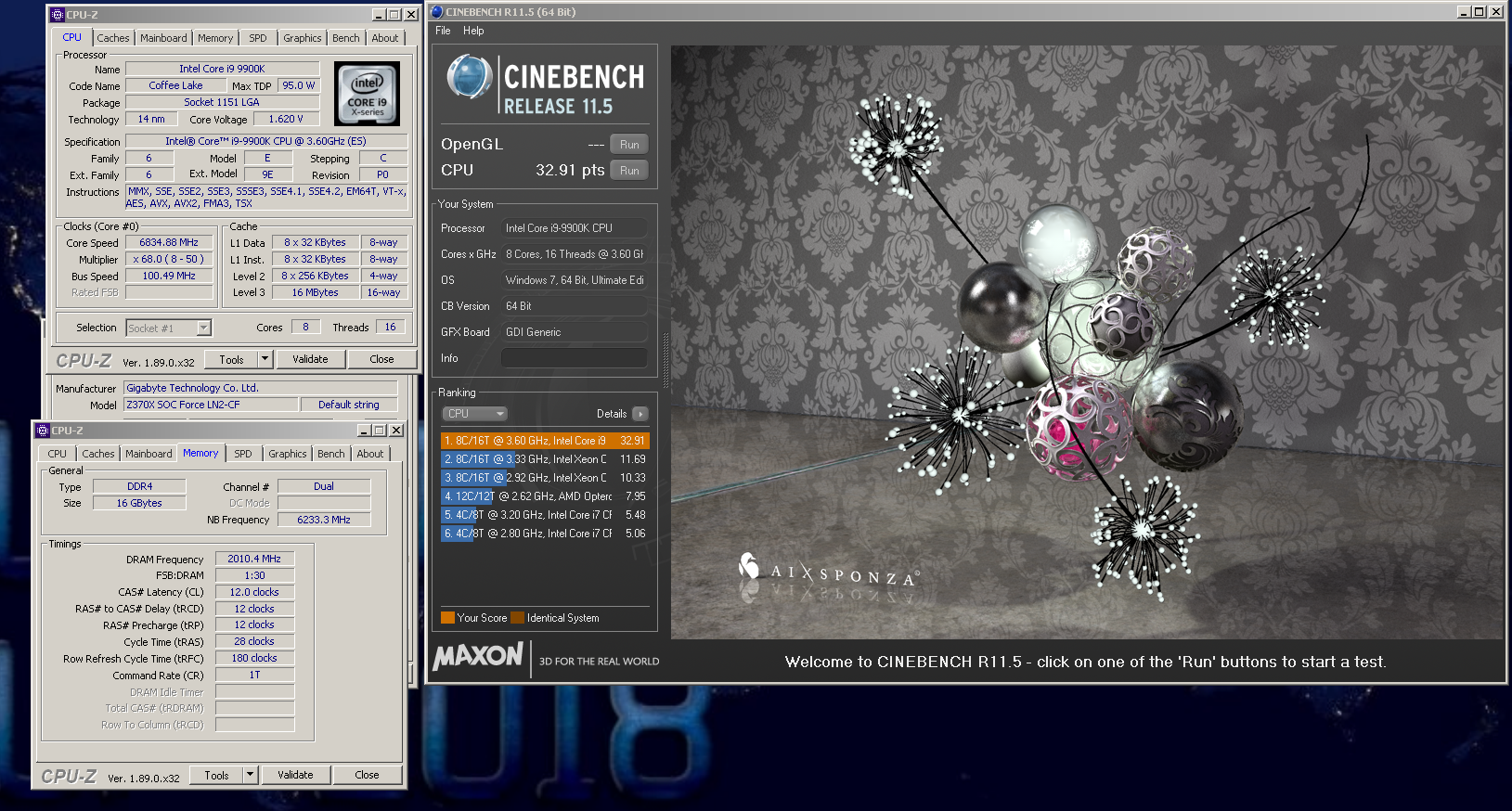
Task: Click the CAS# Latency value 12.0 clocks
Action: pos(254,592)
